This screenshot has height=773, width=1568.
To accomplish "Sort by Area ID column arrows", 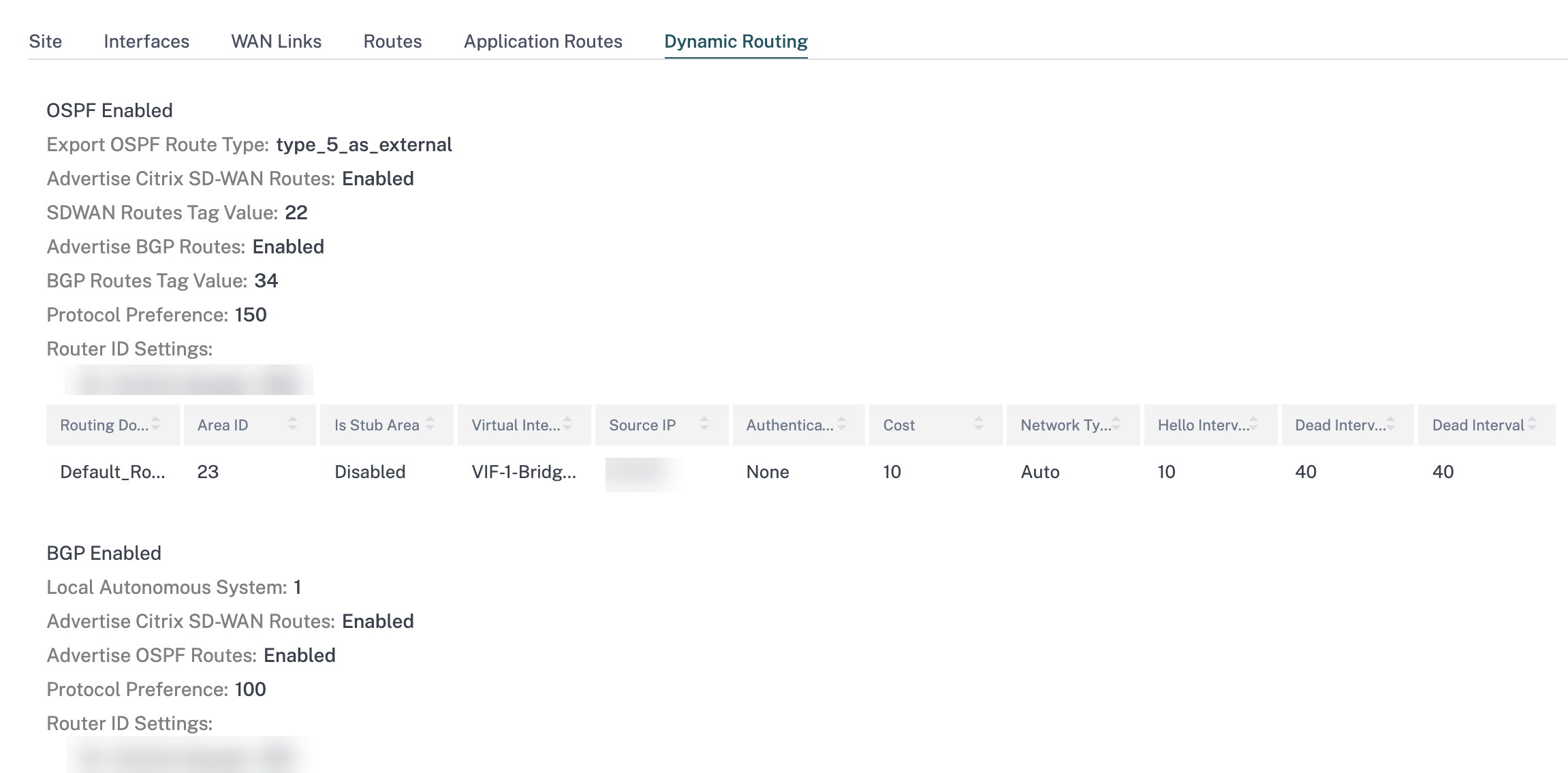I will click(293, 424).
